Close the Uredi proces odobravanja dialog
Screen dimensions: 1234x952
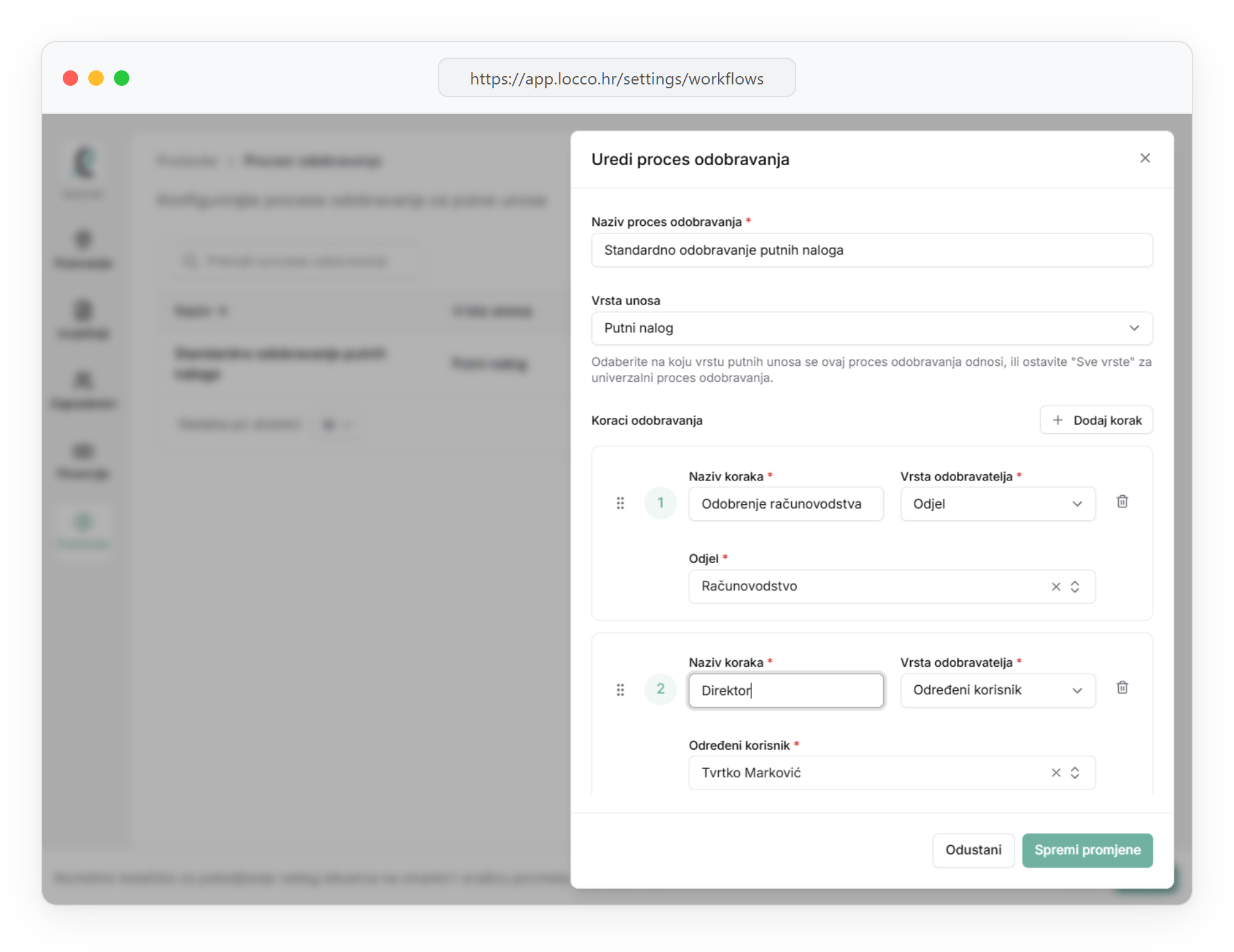(x=1145, y=158)
